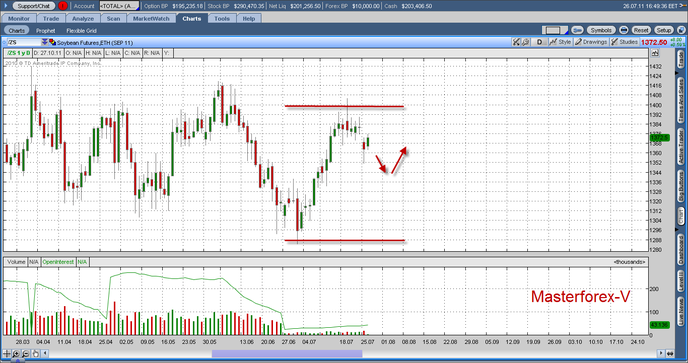Click the chart mode icon above price axis

tap(655, 53)
